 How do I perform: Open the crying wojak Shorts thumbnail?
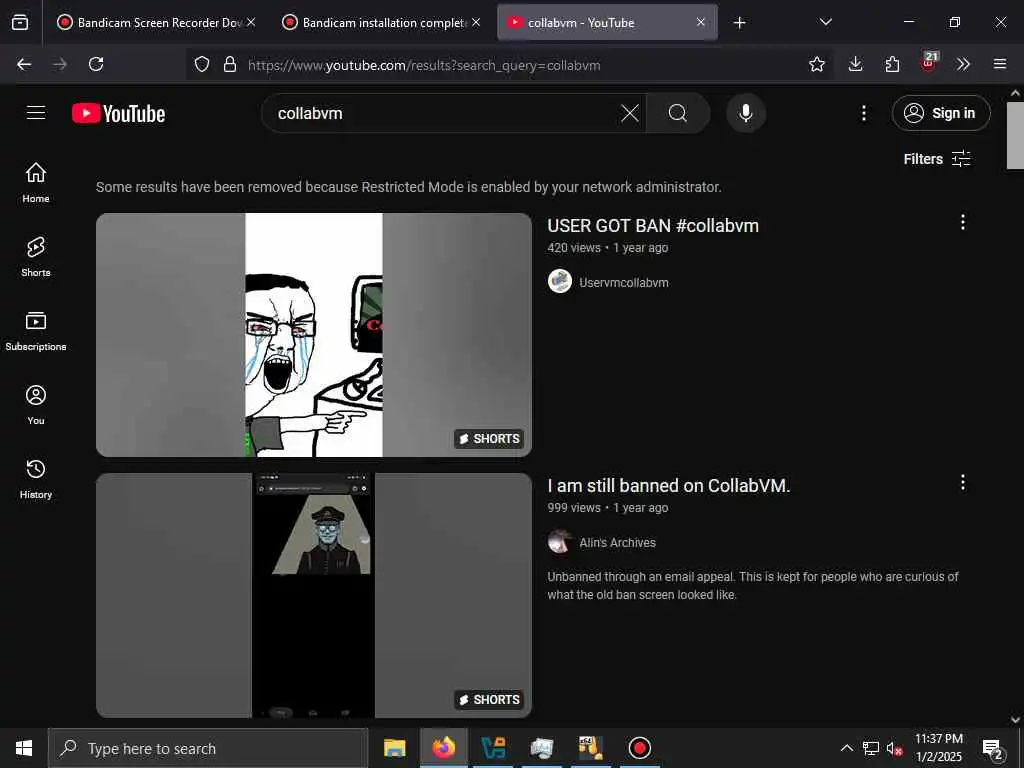[313, 334]
